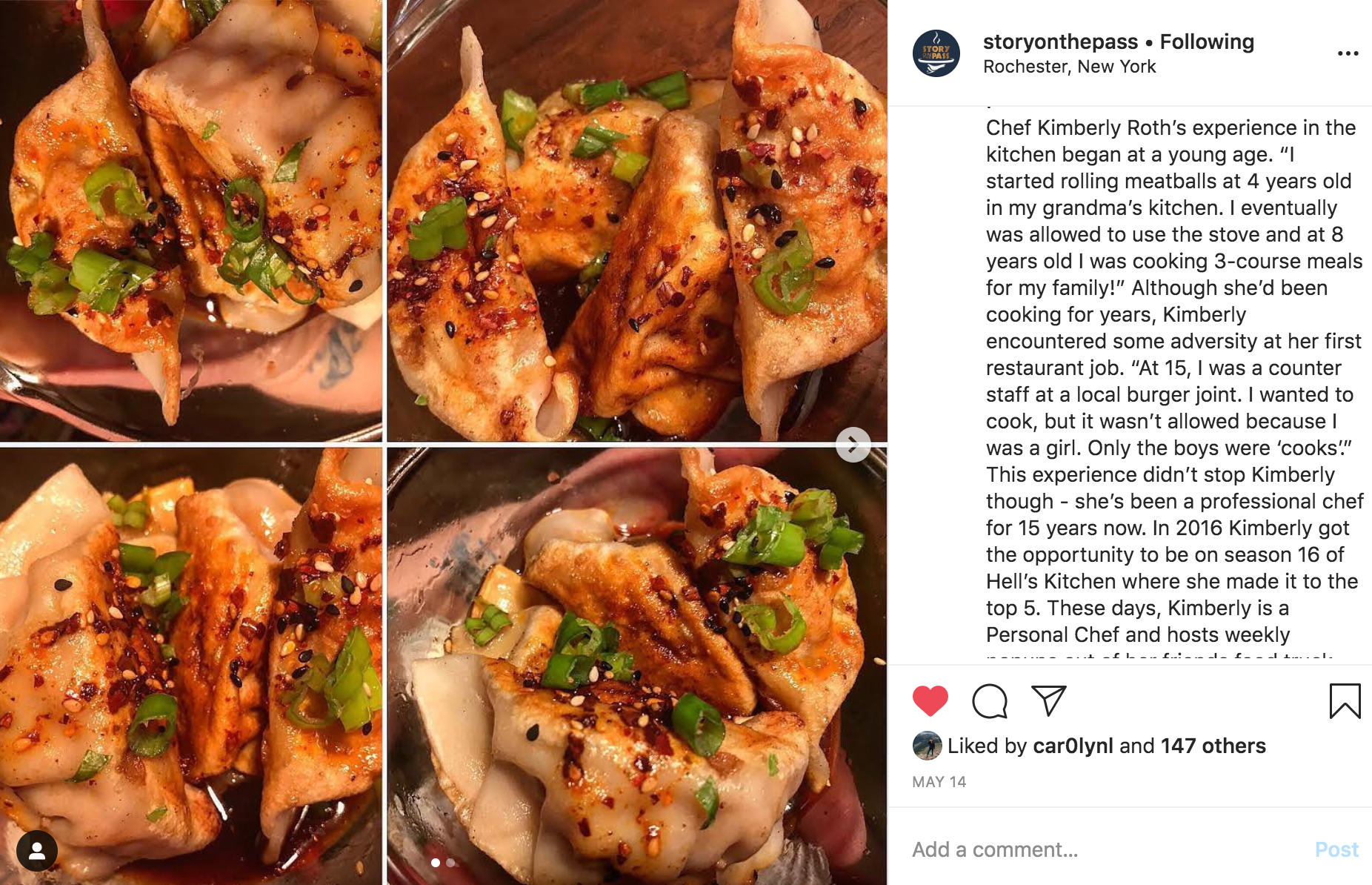View car0lynl's profile from likes
1372x885 pixels.
pyautogui.click(x=1073, y=746)
